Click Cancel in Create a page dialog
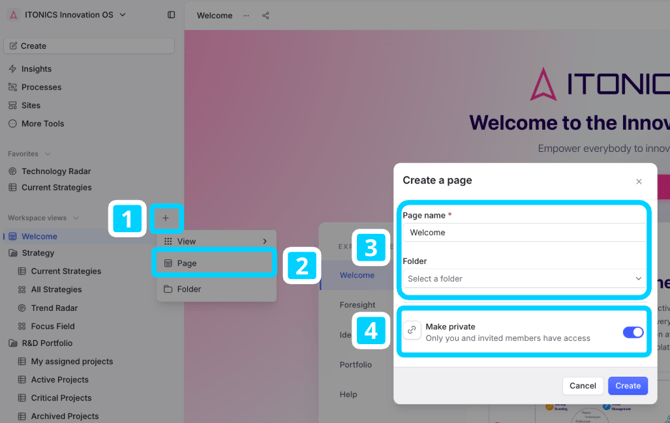Screen dimensions: 670x423 point(582,386)
